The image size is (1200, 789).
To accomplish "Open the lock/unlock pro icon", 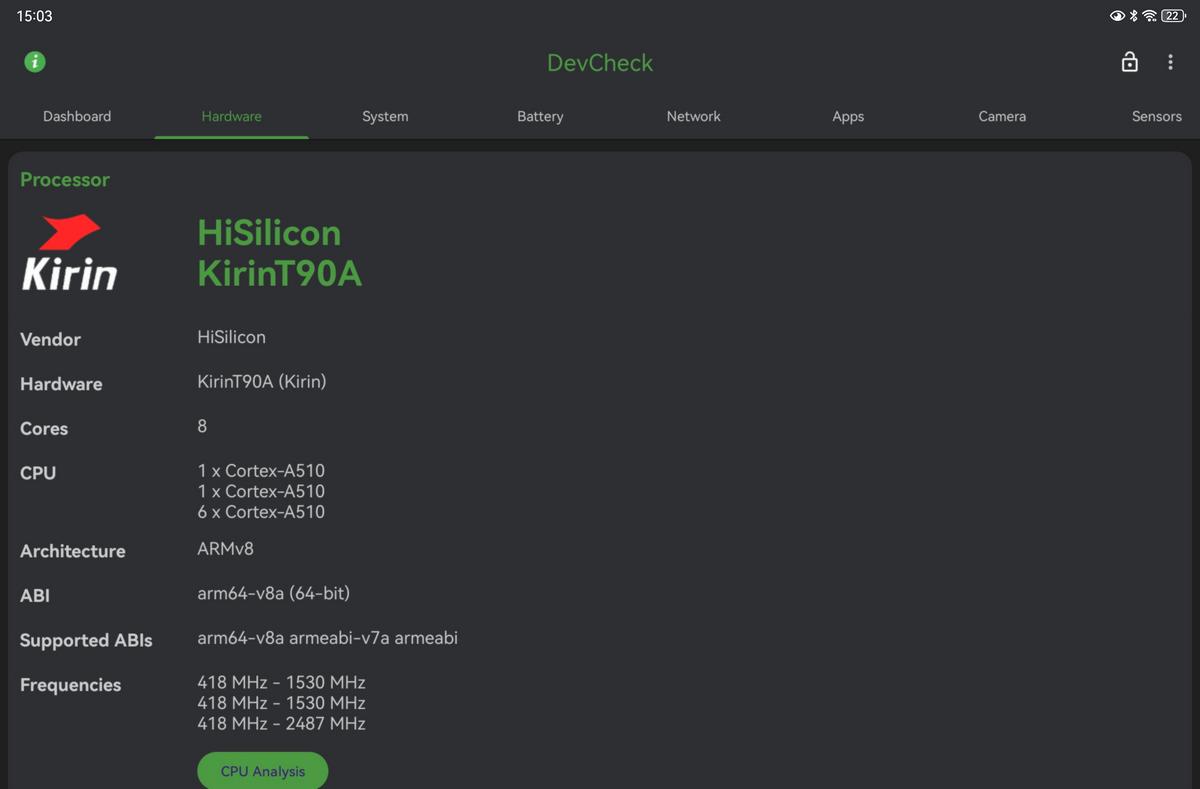I will pos(1129,62).
